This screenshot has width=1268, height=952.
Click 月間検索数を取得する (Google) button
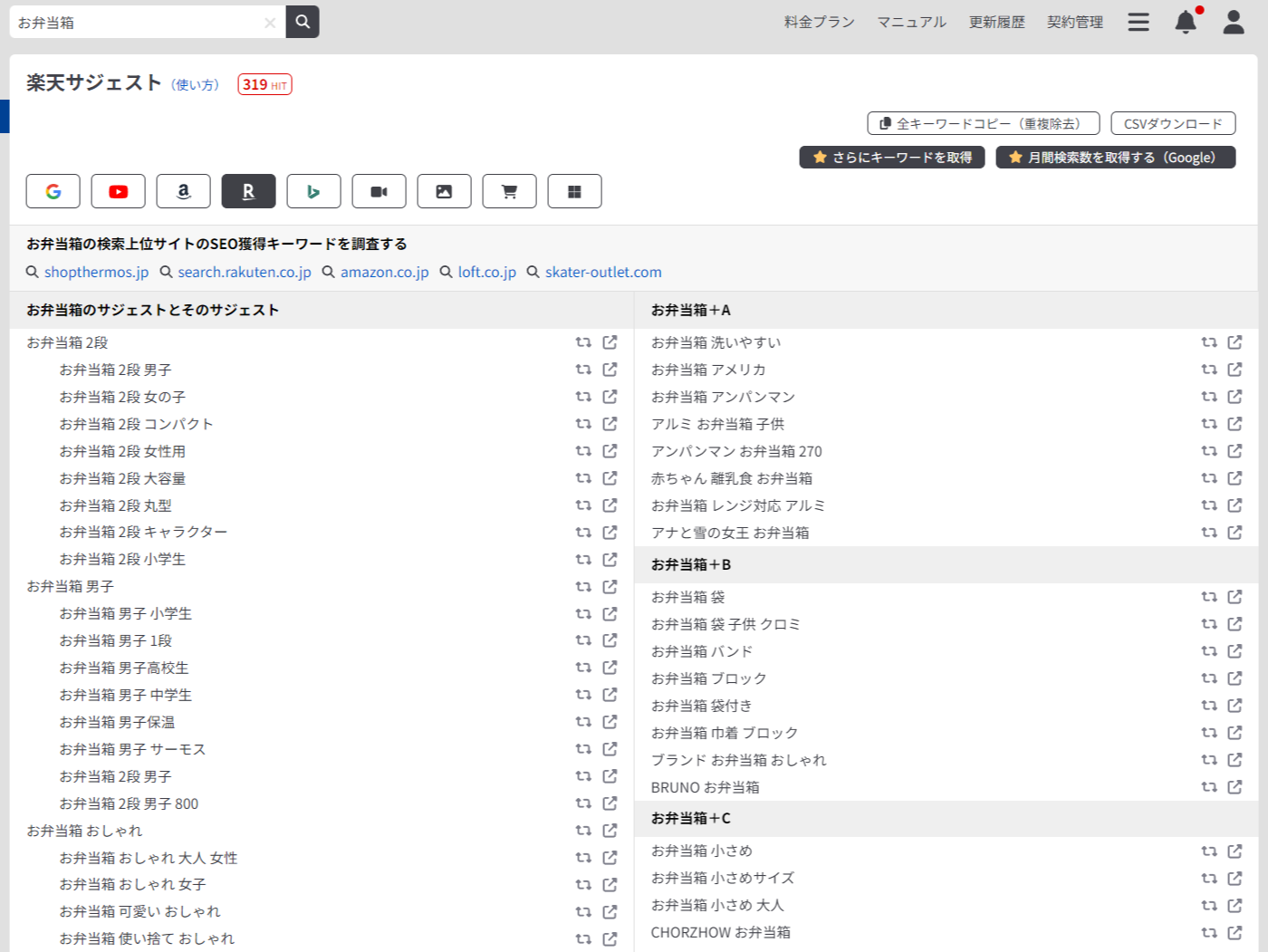[x=1116, y=158]
